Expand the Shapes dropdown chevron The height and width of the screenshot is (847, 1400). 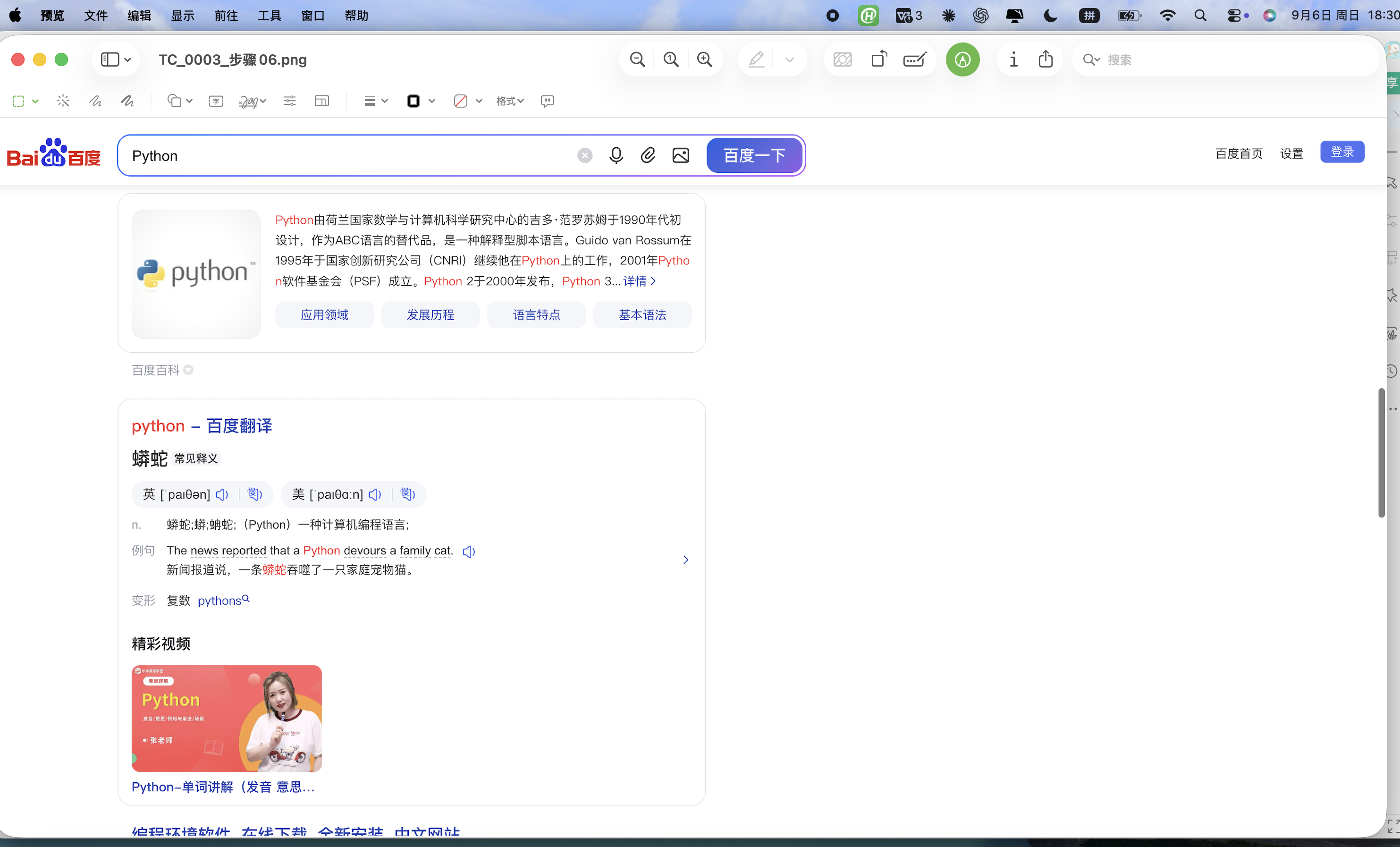coord(189,101)
